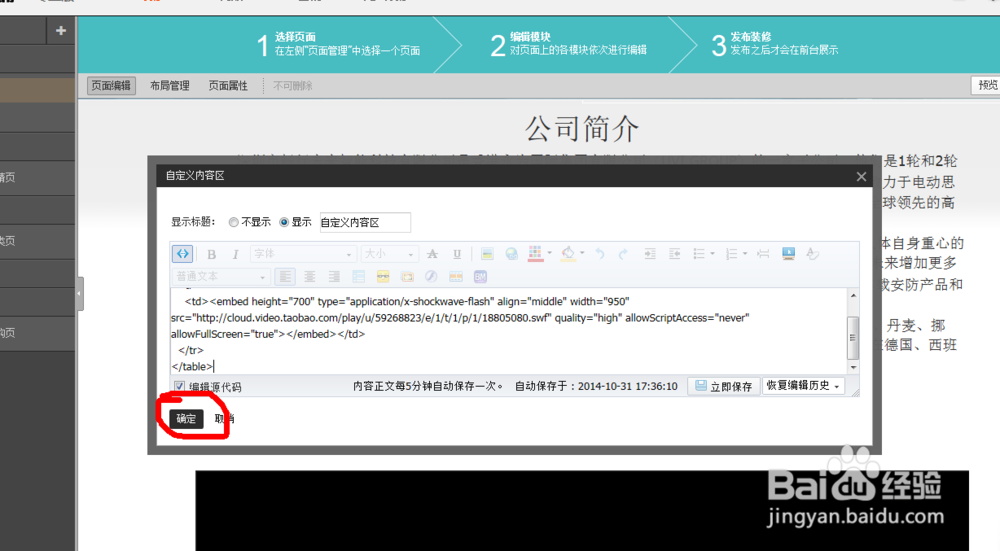This screenshot has width=1000, height=551.
Task: Click the 预览 preview button
Action: [986, 85]
